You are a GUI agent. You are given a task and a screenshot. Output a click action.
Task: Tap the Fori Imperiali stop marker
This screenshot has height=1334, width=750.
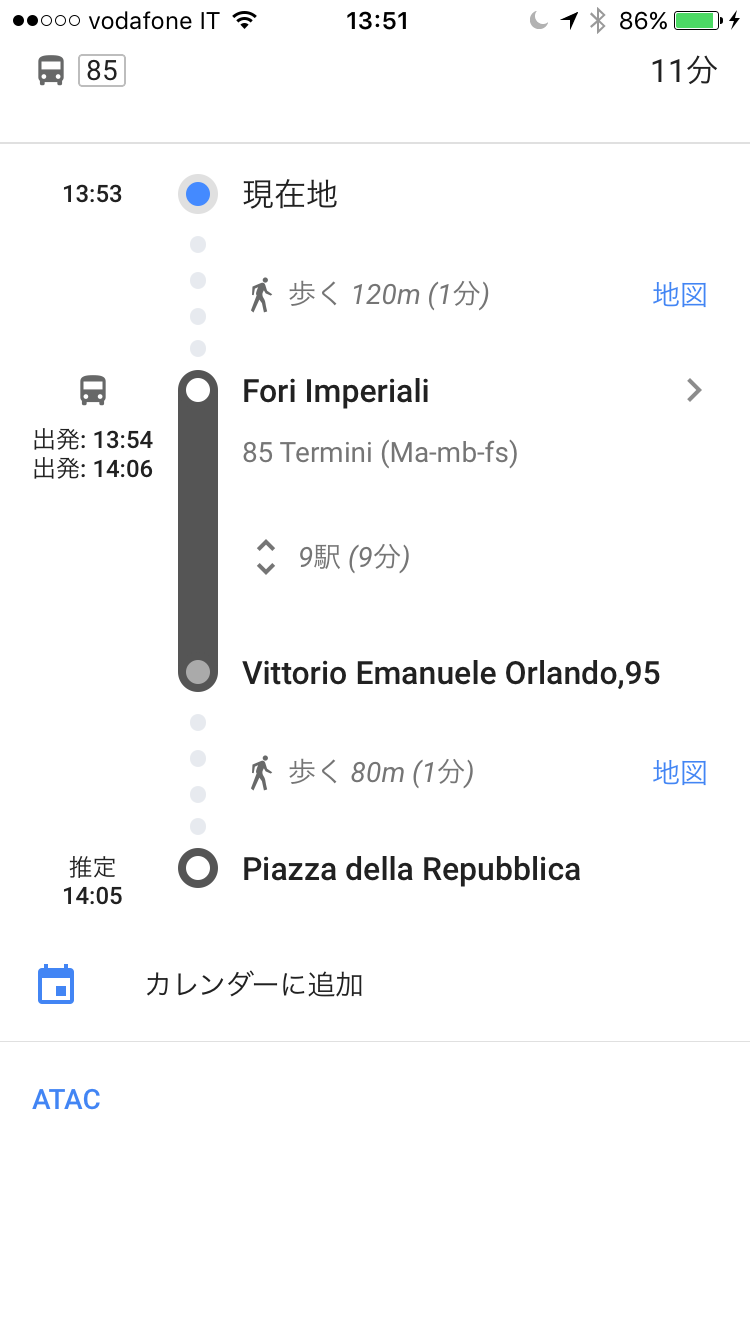[198, 390]
